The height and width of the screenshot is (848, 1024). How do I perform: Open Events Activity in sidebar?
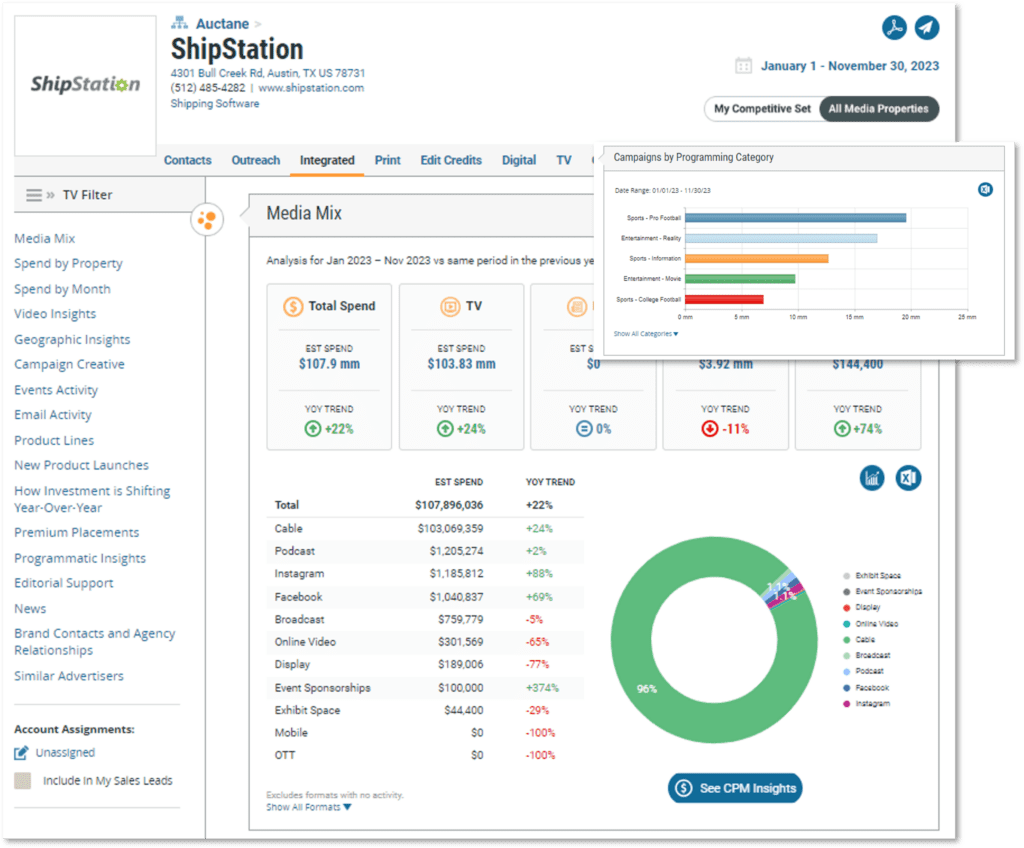[x=56, y=389]
